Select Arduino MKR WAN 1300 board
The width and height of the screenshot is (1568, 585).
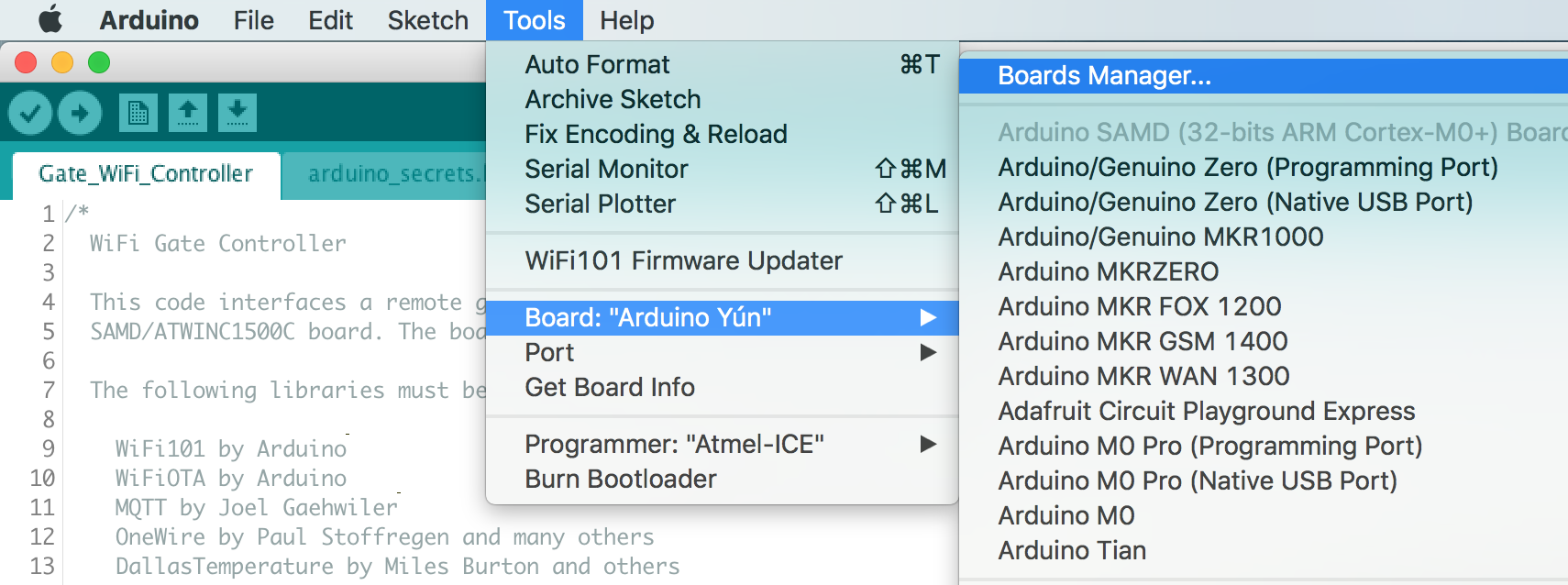click(x=1264, y=376)
